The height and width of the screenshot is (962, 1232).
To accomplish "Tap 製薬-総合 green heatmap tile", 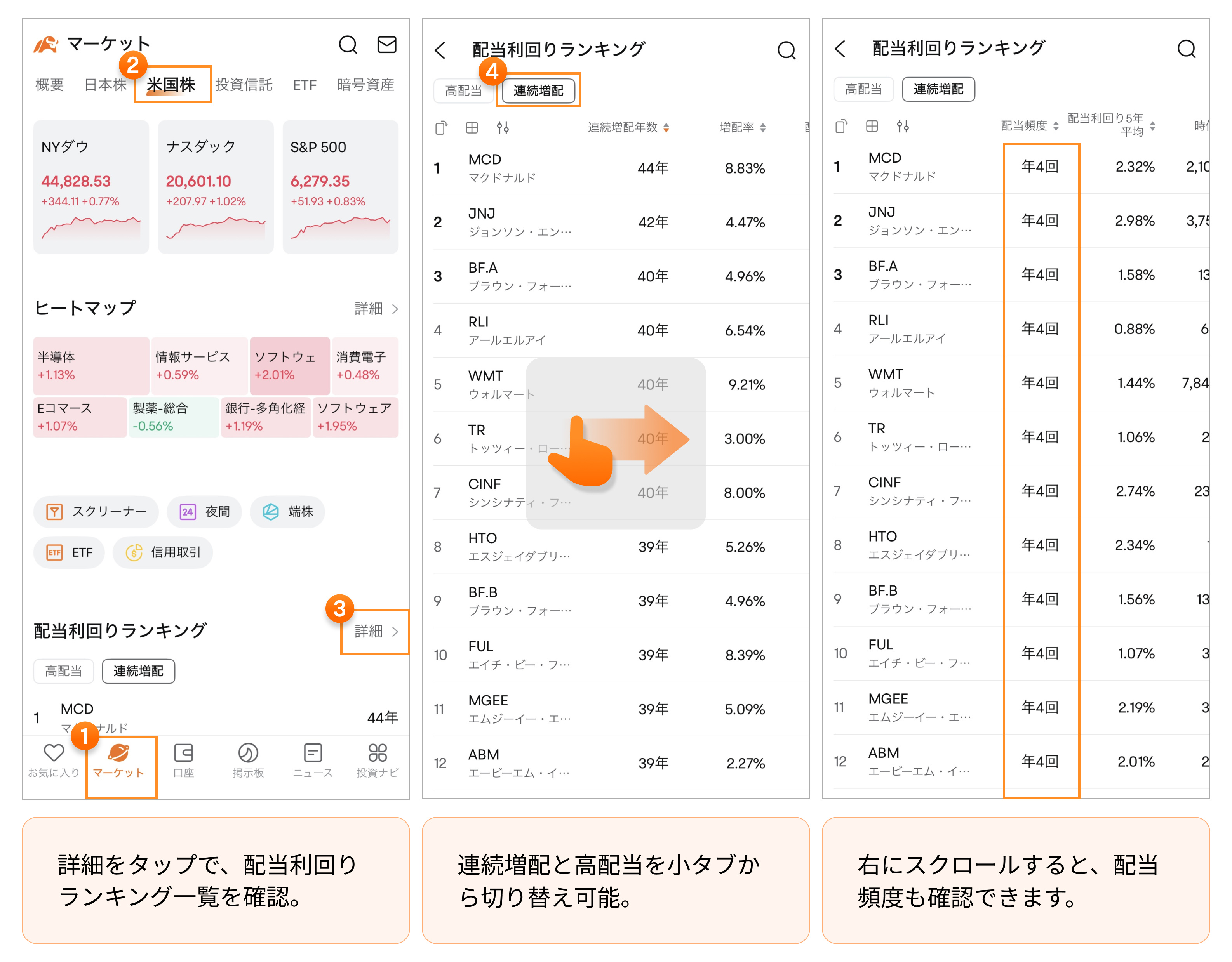I will click(174, 417).
